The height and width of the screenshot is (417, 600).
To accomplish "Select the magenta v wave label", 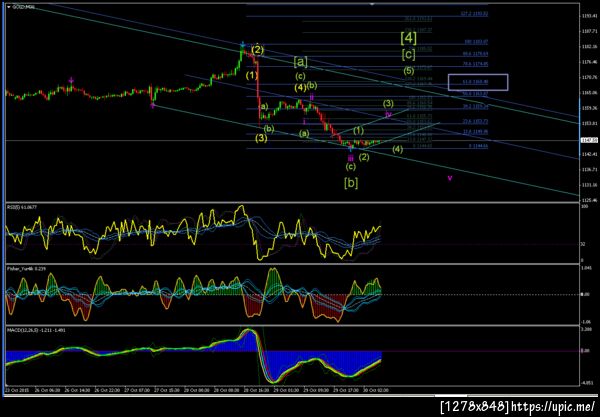I will pos(450,178).
